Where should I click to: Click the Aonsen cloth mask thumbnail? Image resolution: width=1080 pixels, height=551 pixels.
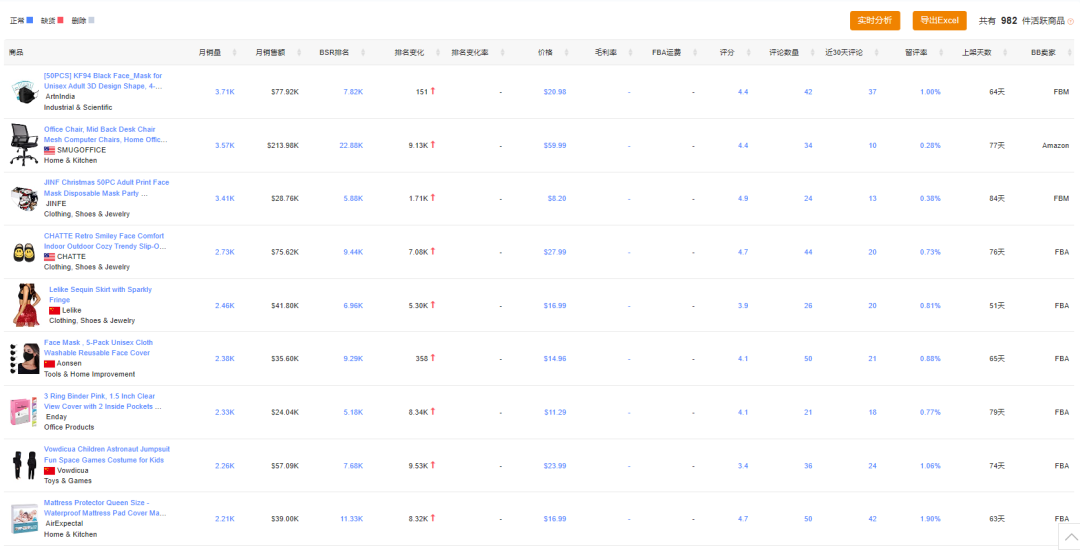[24, 358]
